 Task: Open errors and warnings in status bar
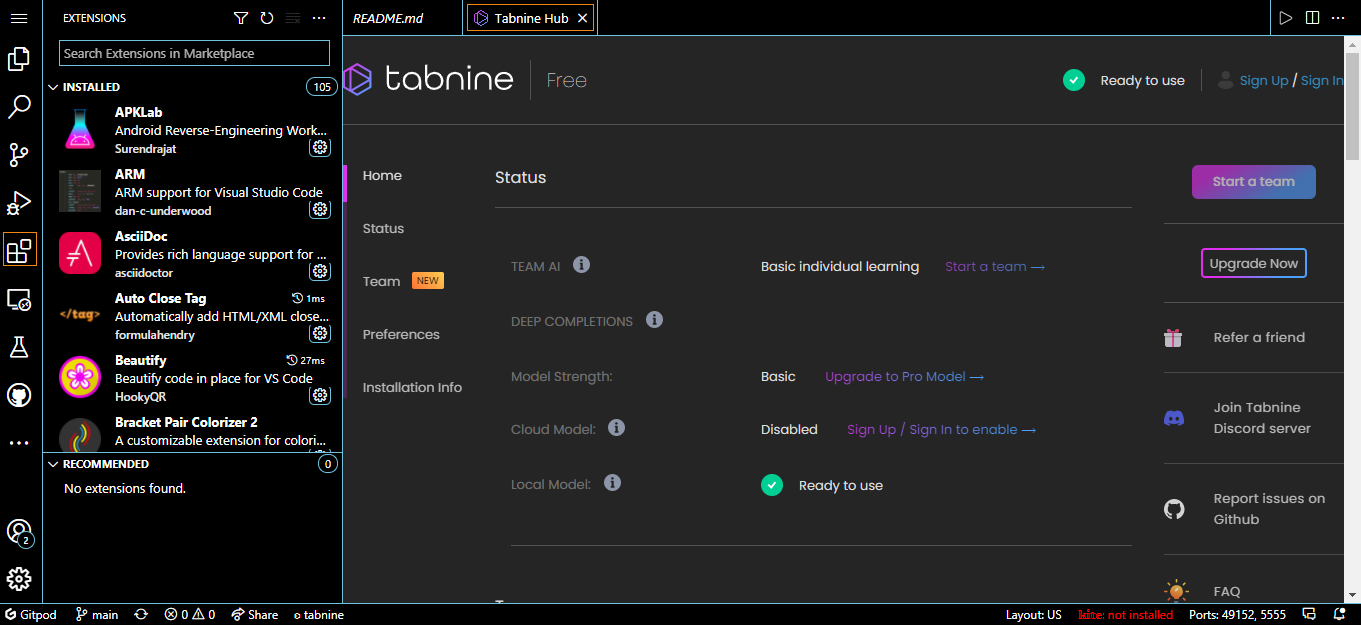[x=190, y=614]
